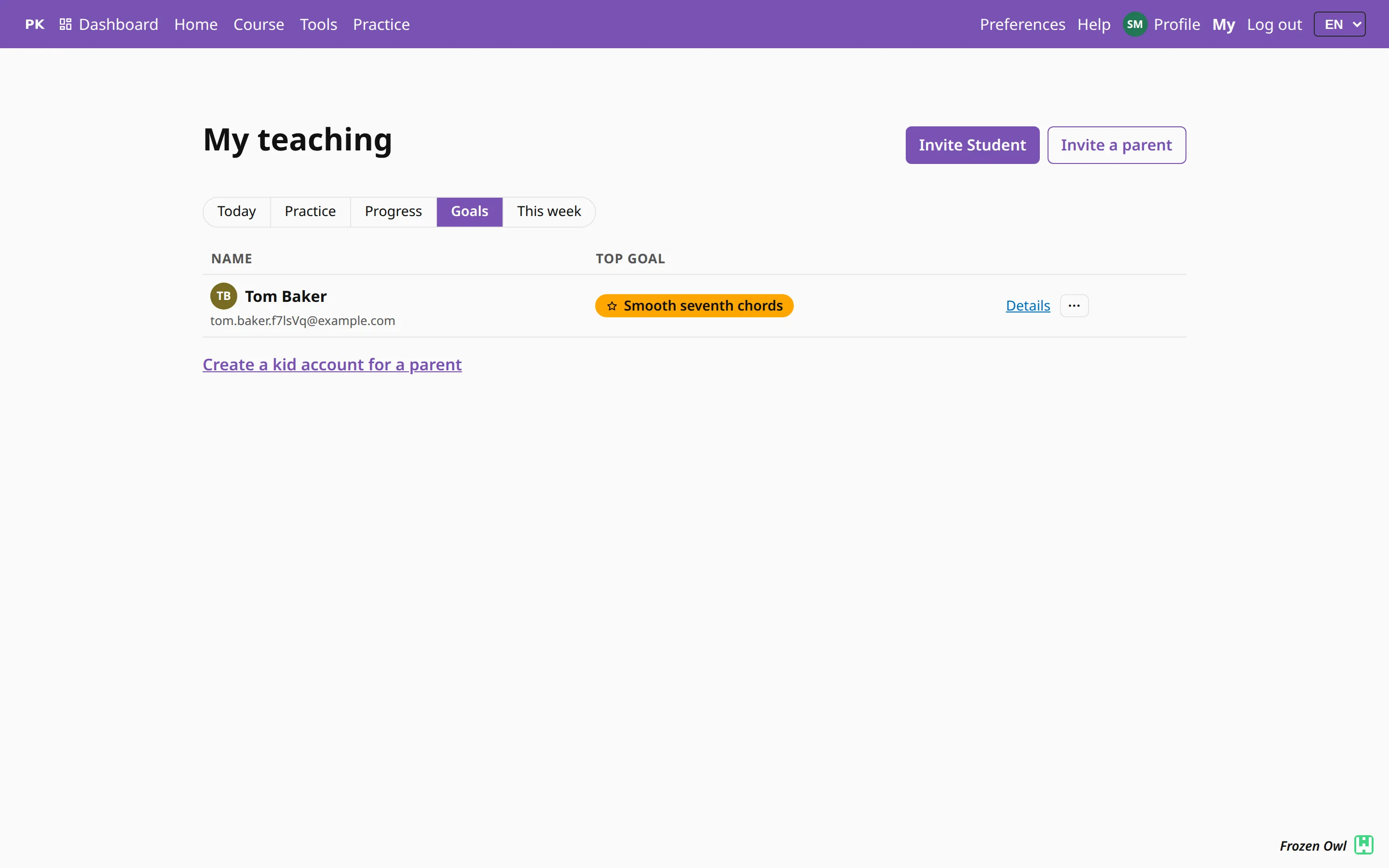Log out of the account
Image resolution: width=1389 pixels, height=868 pixels.
1274,24
